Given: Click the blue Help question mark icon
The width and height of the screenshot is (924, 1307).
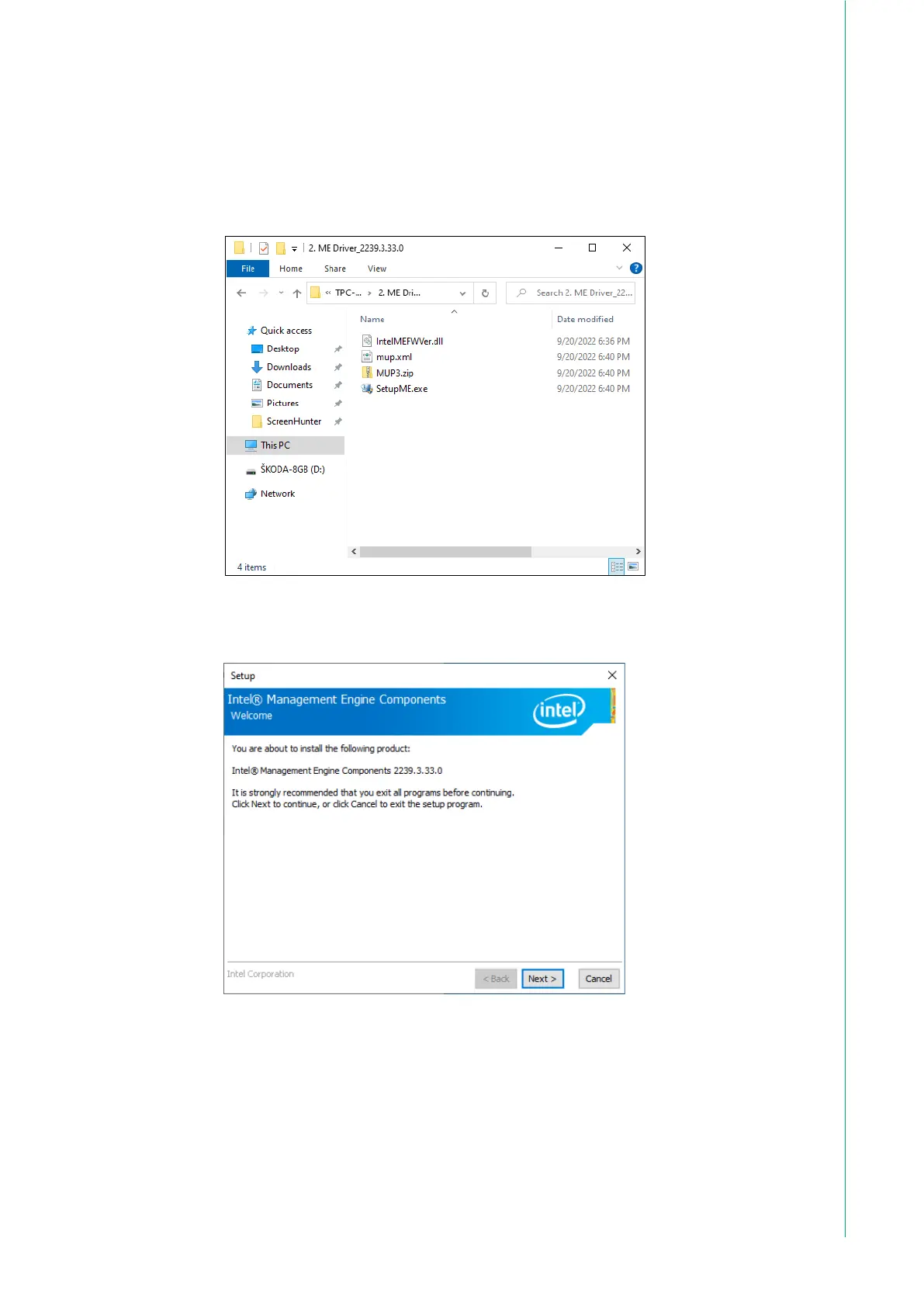Looking at the screenshot, I should click(x=636, y=269).
